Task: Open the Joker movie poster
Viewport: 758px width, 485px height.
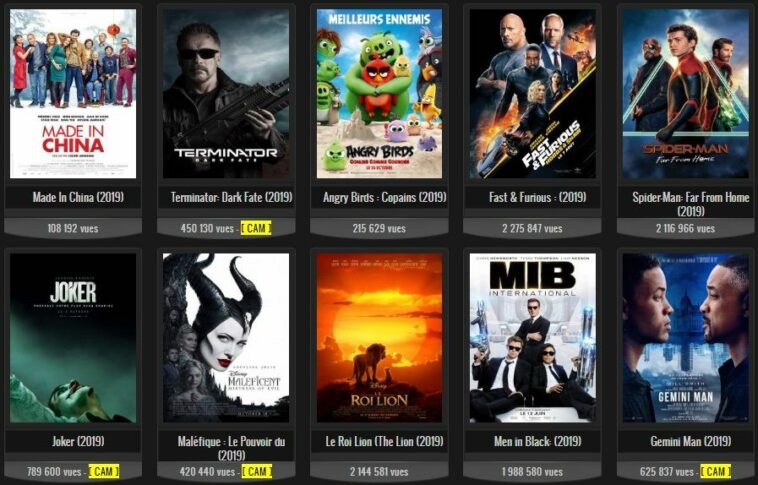Action: [73, 338]
